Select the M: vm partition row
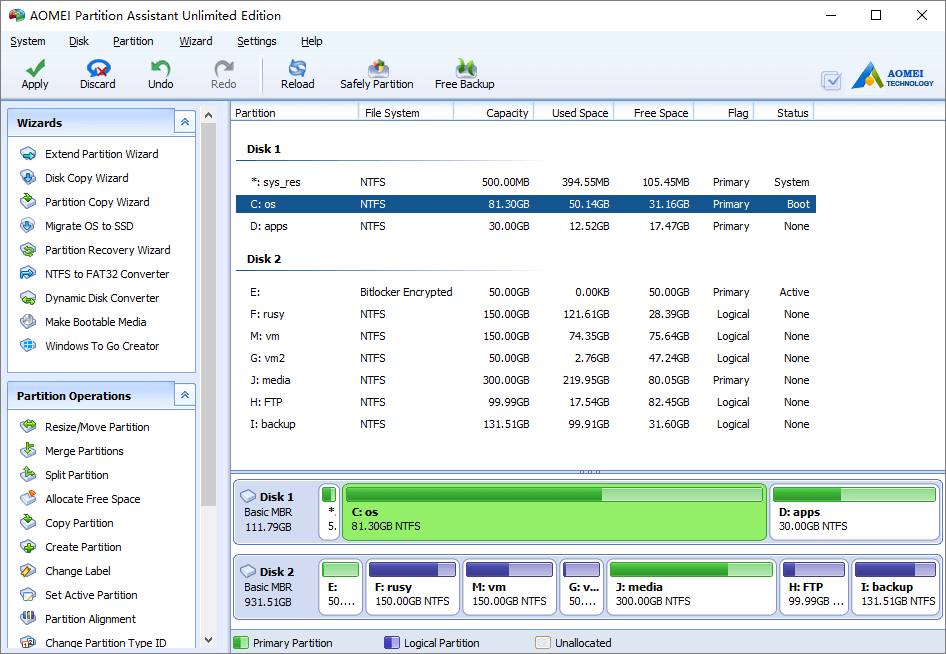Image resolution: width=946 pixels, height=654 pixels. 525,336
